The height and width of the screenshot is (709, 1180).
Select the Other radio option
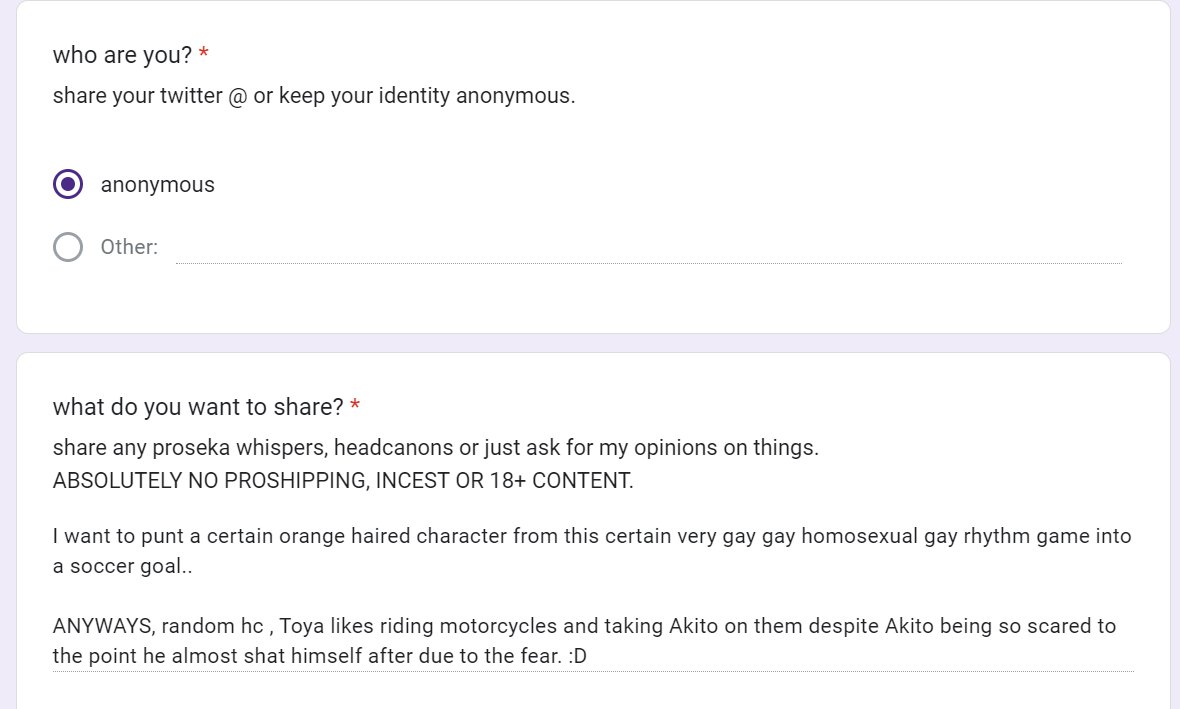click(x=68, y=247)
